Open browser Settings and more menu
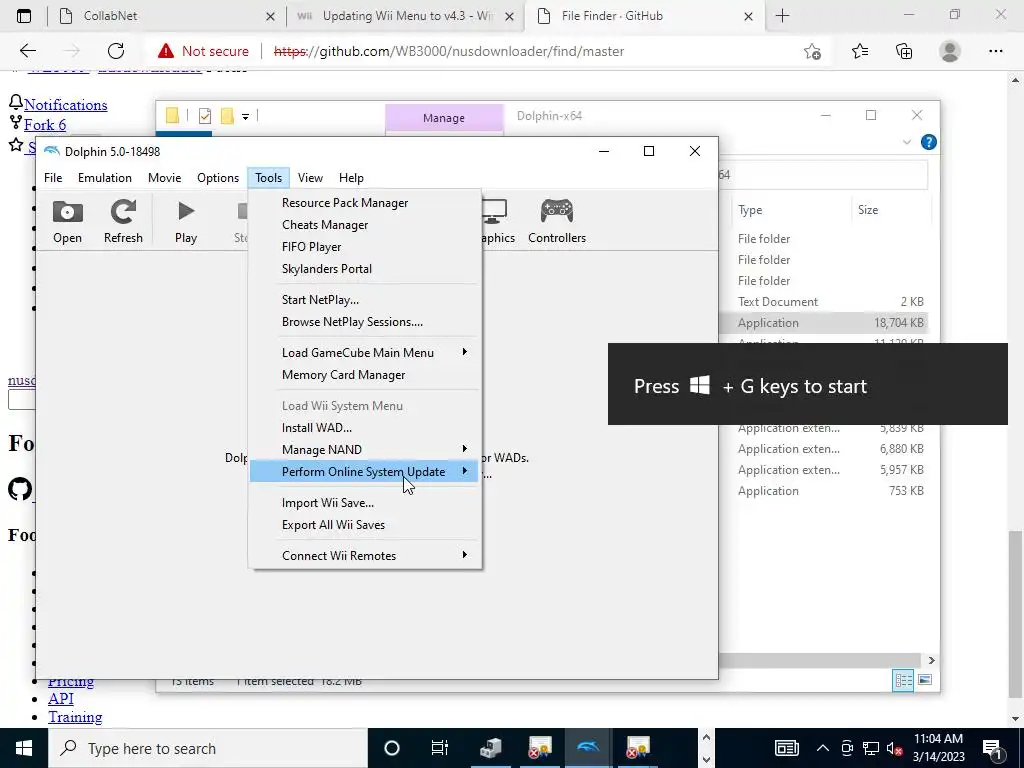Screen dimensions: 1024x768 995,51
